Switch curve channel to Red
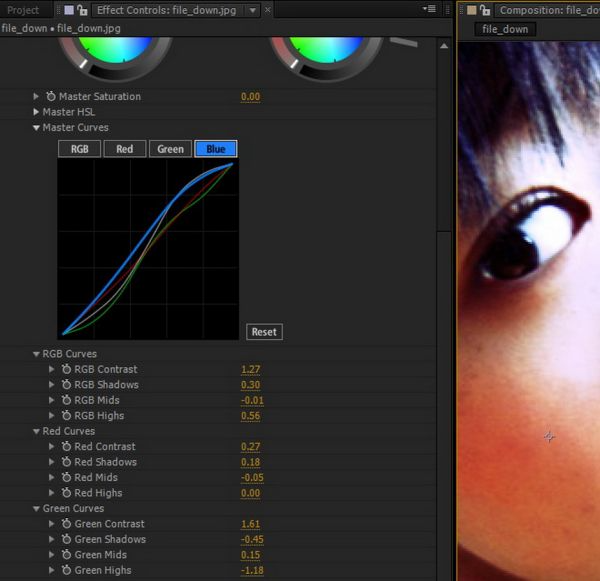Screen dimensions: 600x581 (x=124, y=149)
